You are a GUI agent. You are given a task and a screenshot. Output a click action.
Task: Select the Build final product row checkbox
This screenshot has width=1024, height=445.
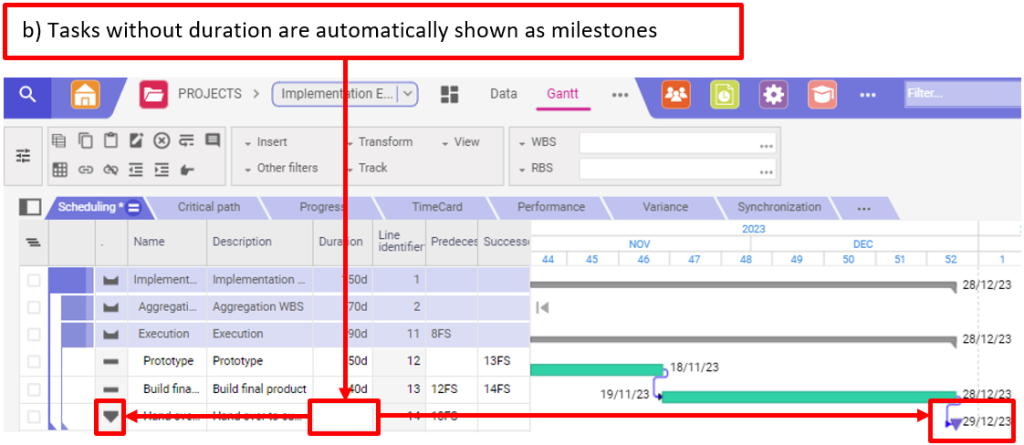(x=34, y=388)
